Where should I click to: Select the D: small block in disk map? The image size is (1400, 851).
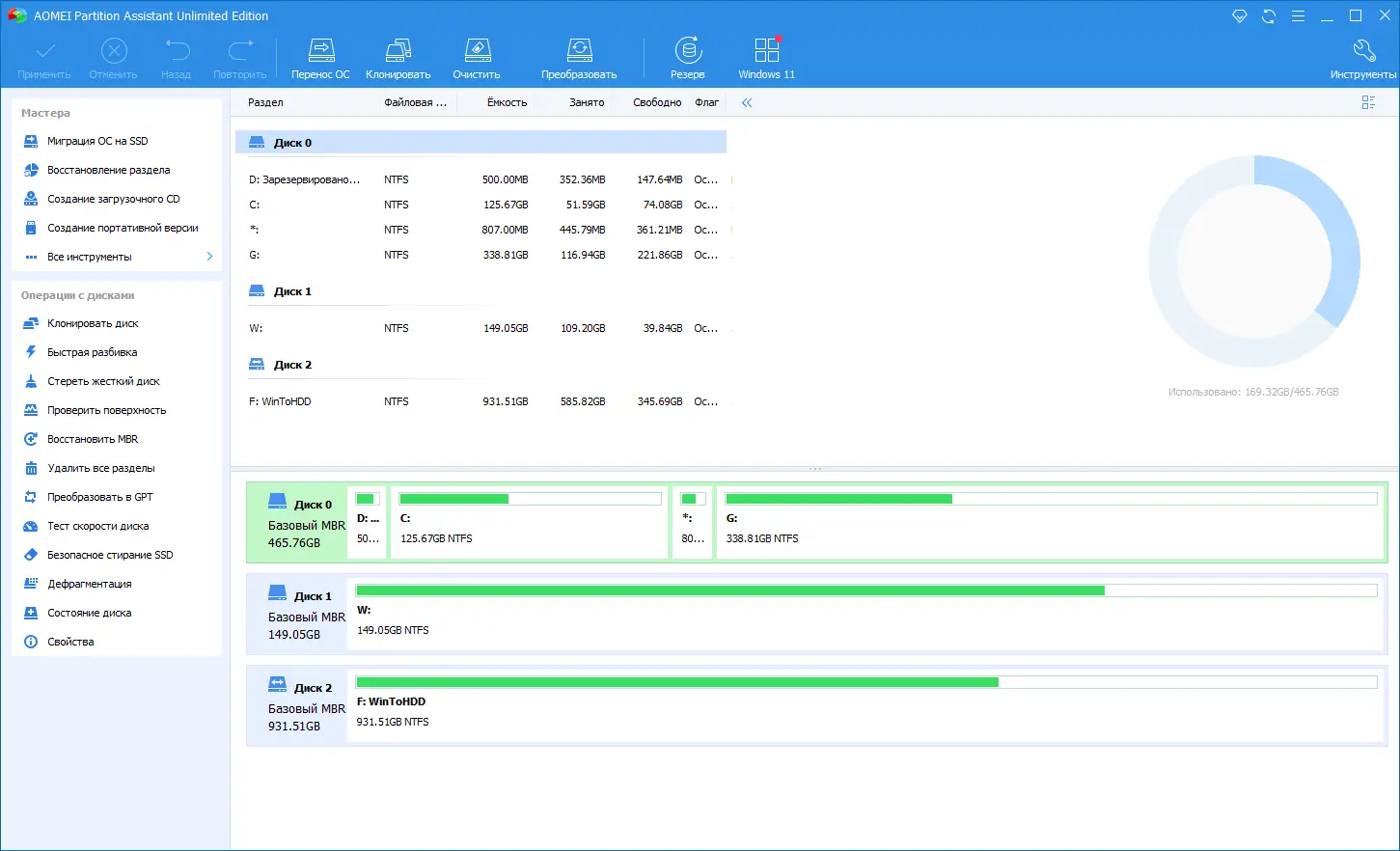pyautogui.click(x=368, y=522)
